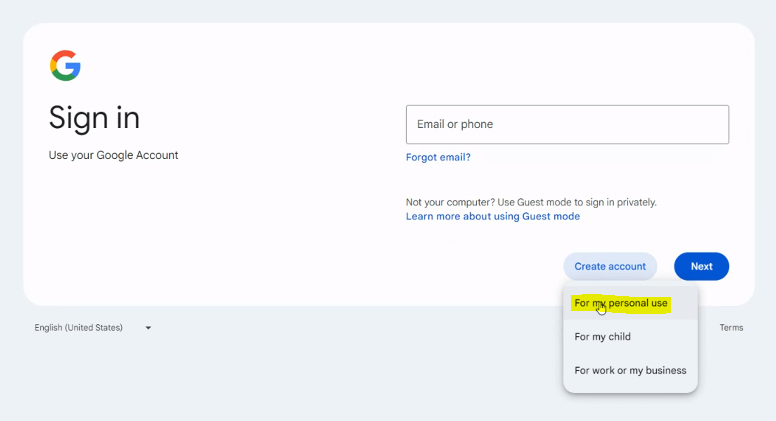This screenshot has height=421, width=776.
Task: Click the Use your Google Account text
Action: [113, 155]
